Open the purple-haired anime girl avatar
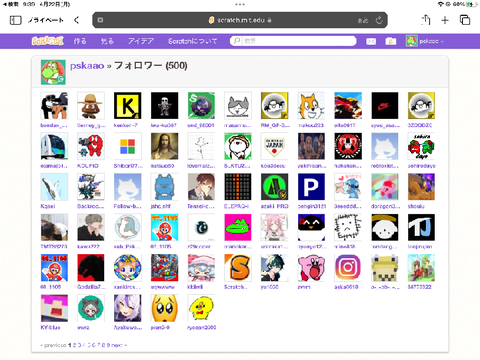 click(x=128, y=308)
